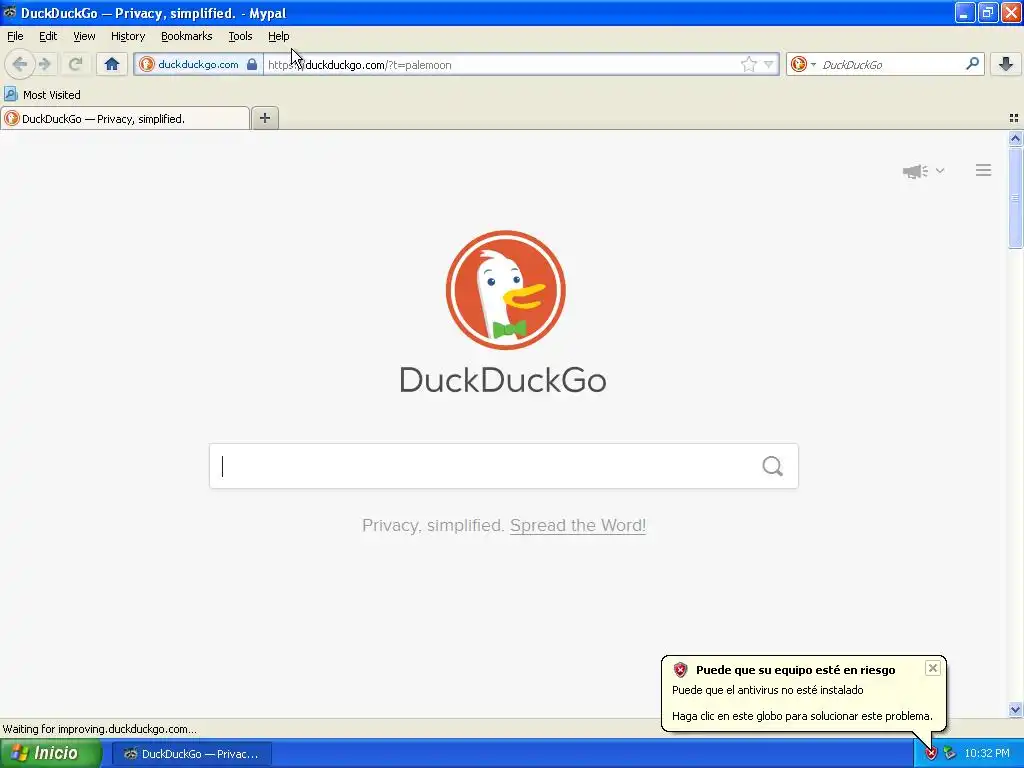Open the Bookmarks menu

[186, 36]
